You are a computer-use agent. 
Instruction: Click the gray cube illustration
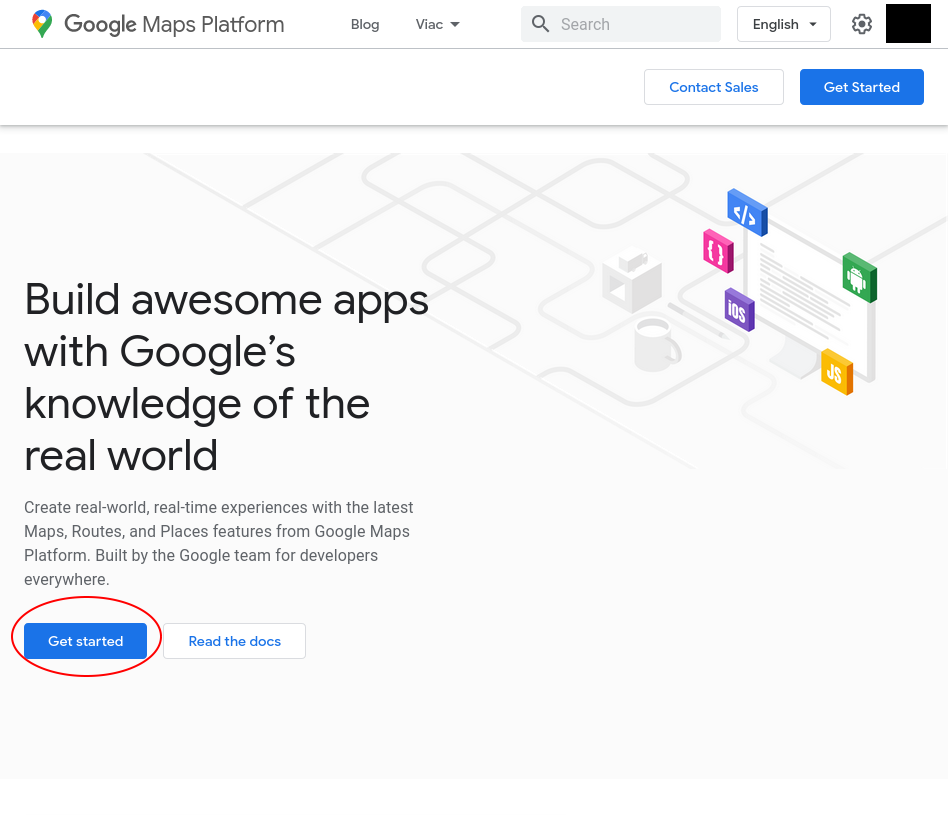632,280
